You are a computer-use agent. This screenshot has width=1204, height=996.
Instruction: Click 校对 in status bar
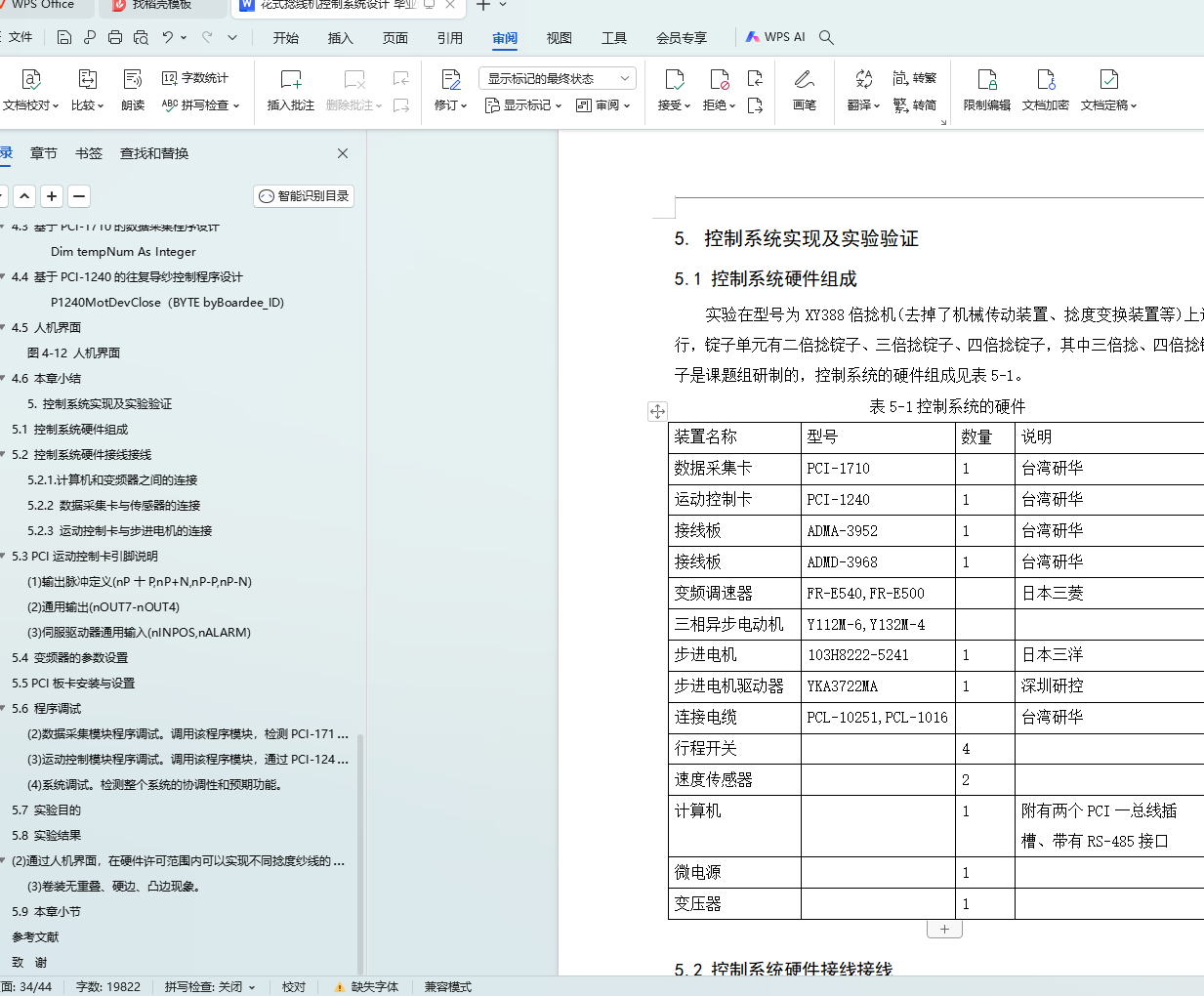click(294, 987)
